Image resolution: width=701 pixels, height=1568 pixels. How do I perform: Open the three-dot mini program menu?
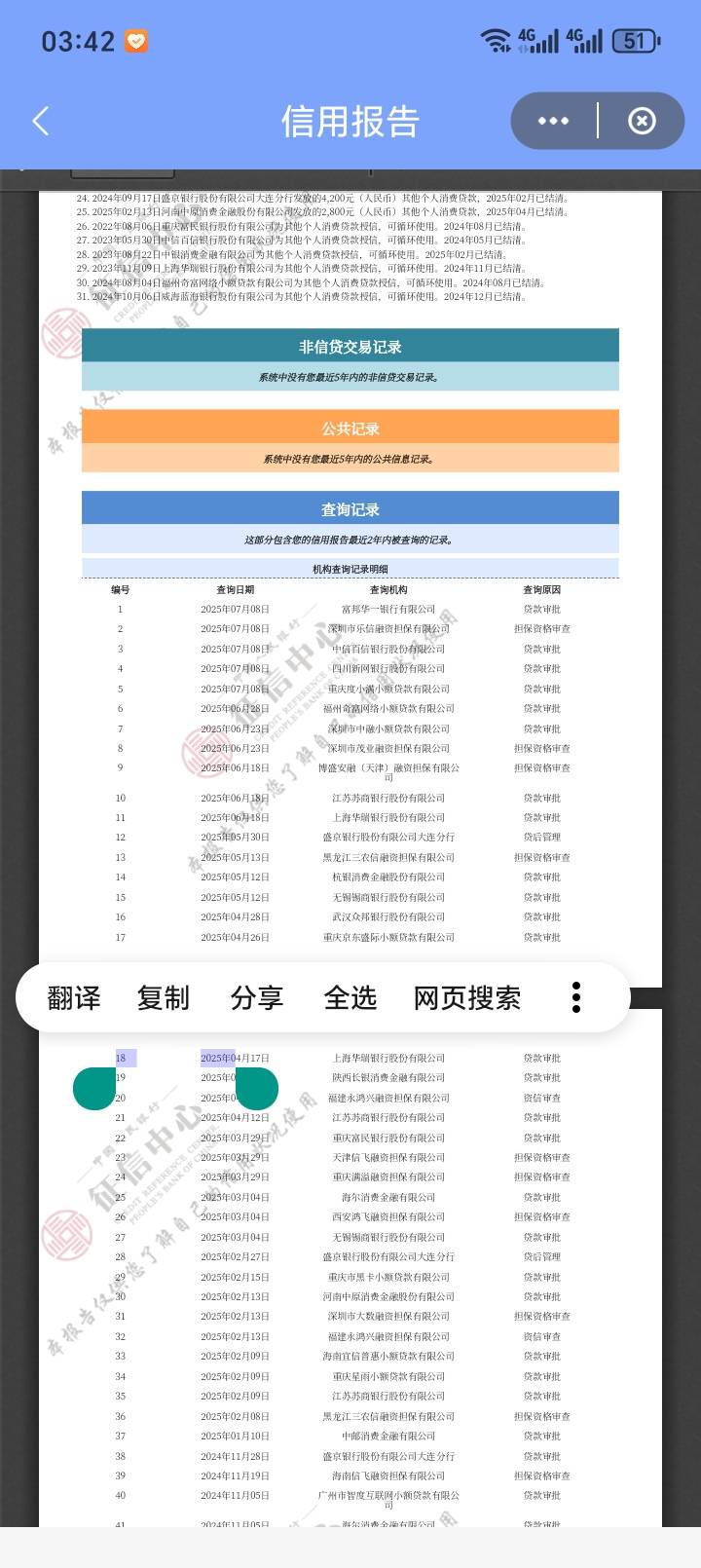pyautogui.click(x=553, y=121)
